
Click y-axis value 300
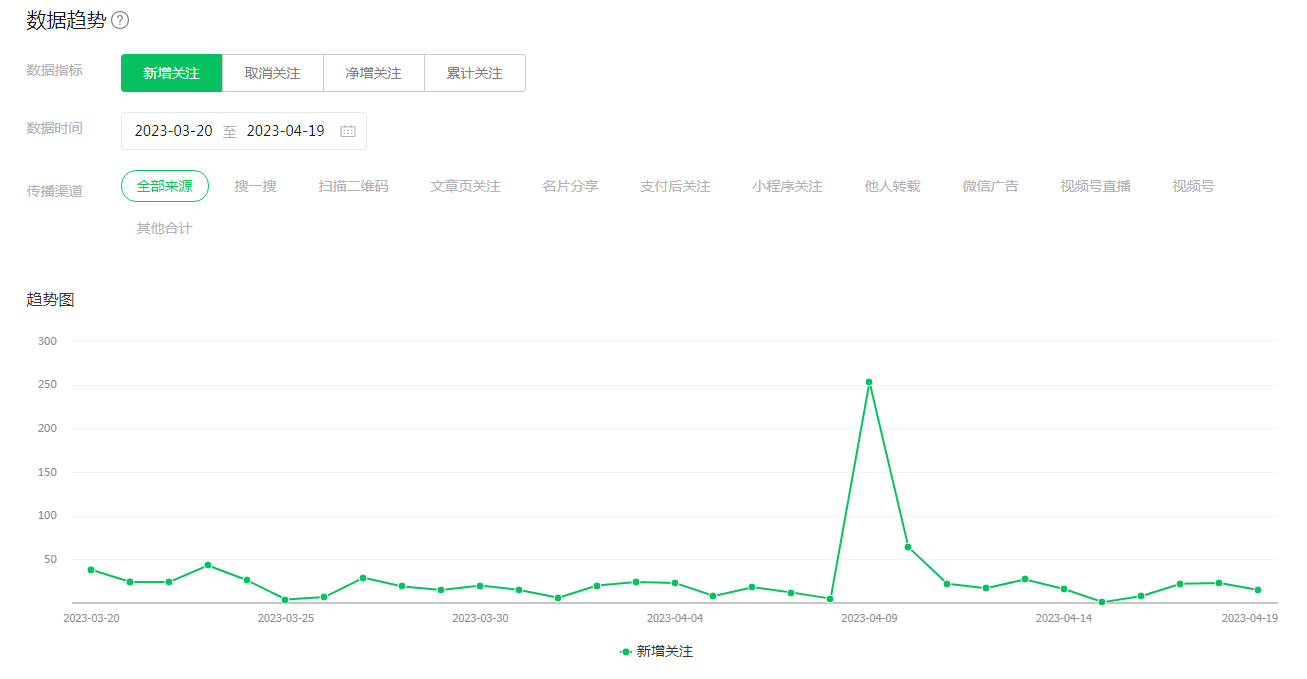[x=48, y=341]
